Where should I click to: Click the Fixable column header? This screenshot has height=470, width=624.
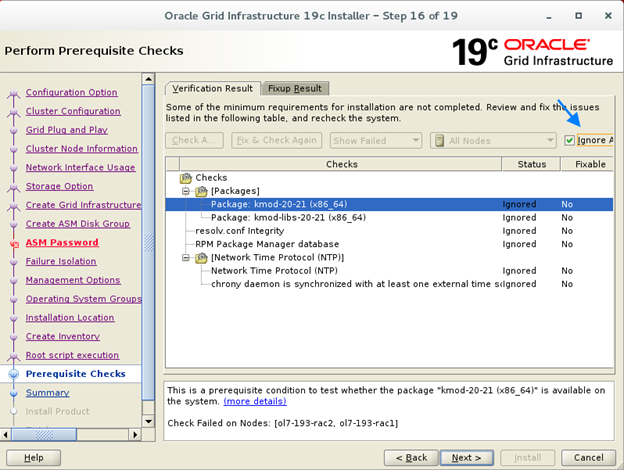(587, 164)
